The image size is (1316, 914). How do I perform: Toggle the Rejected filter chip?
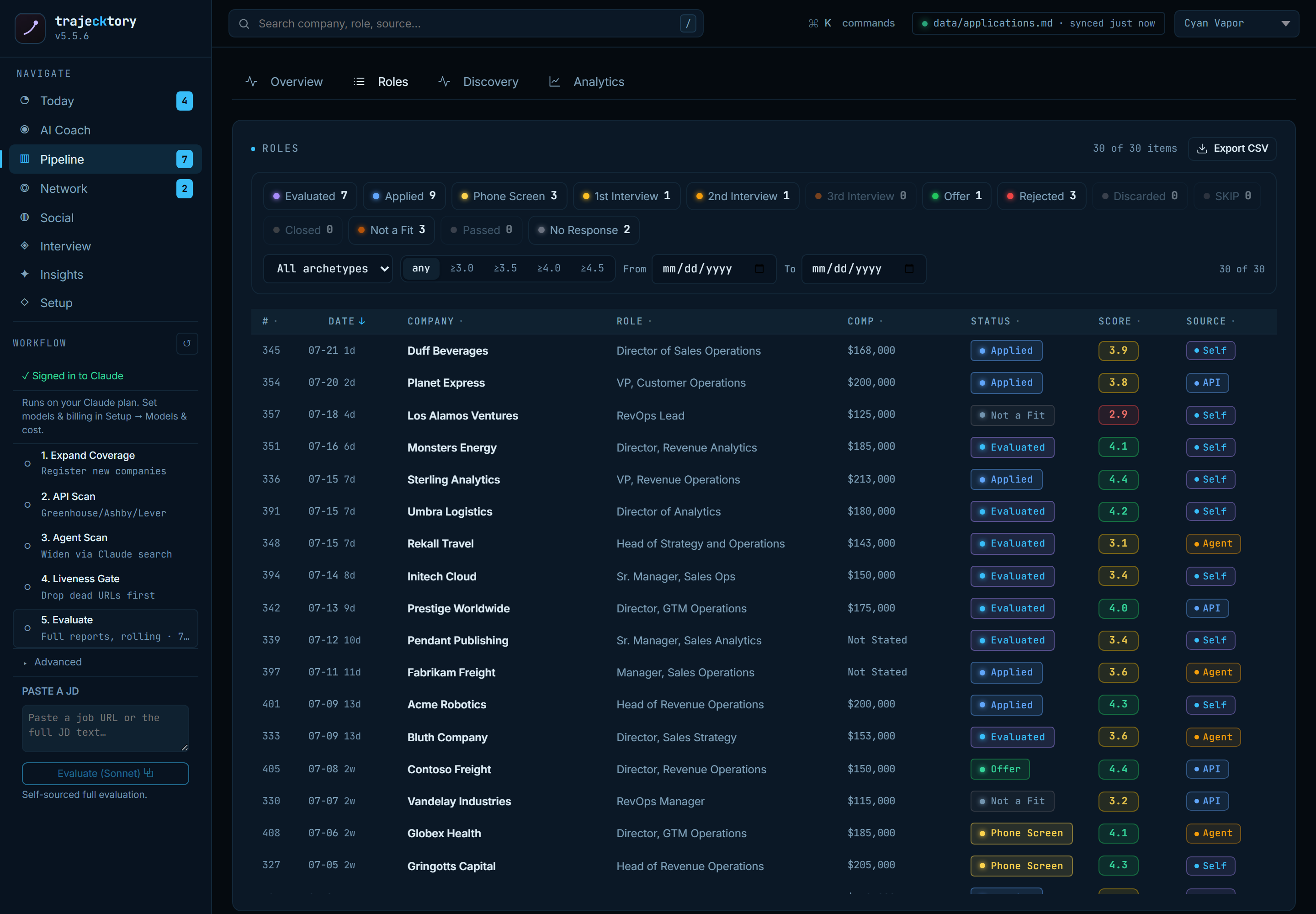(x=1041, y=196)
